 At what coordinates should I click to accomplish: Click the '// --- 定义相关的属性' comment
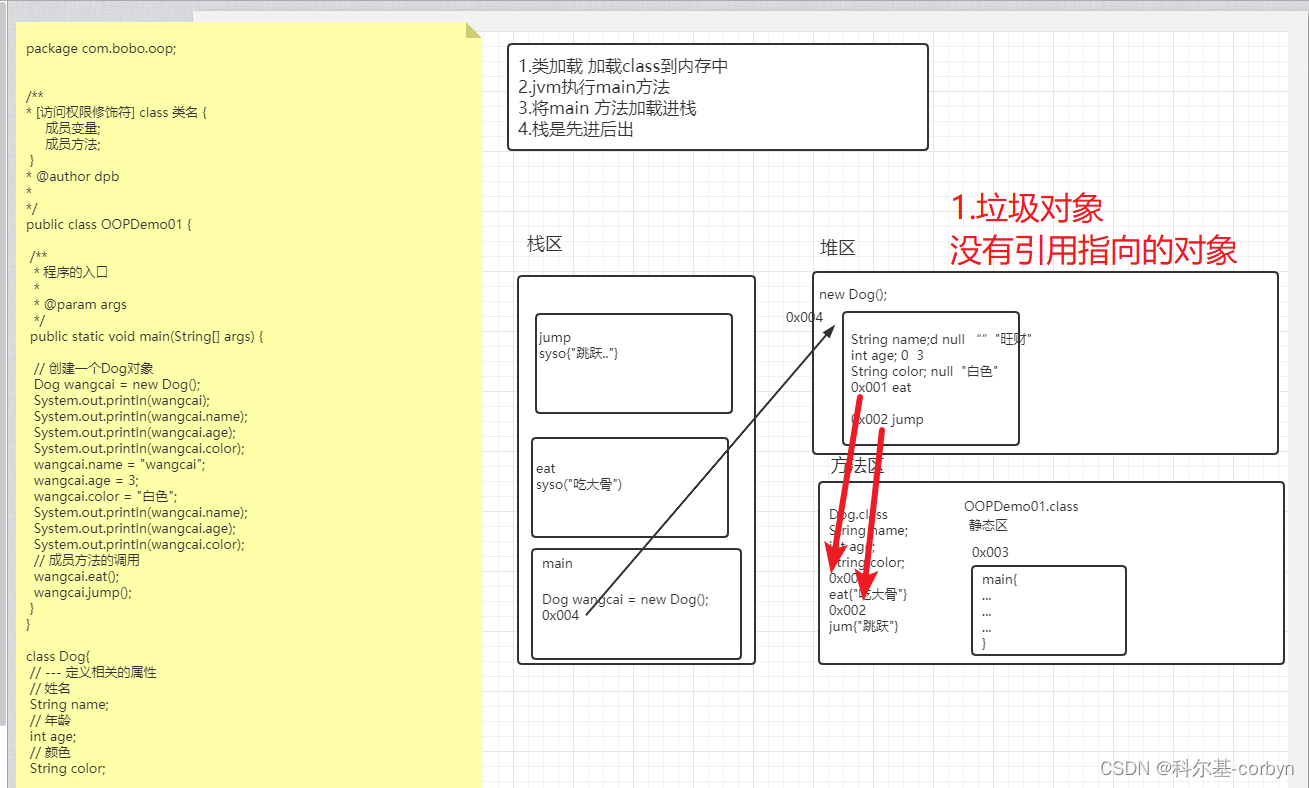93,672
